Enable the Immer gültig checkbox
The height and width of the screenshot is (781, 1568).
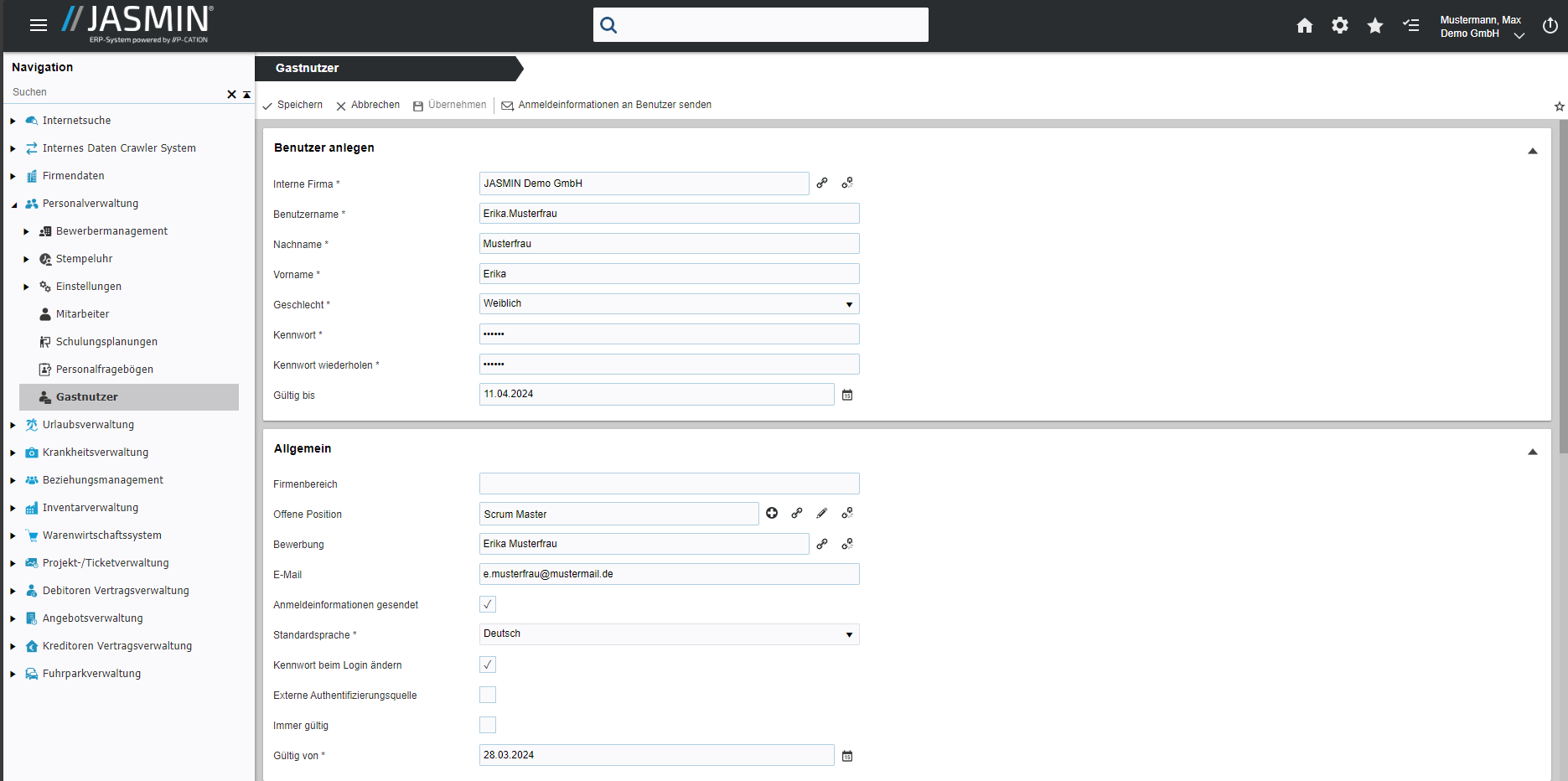point(488,725)
